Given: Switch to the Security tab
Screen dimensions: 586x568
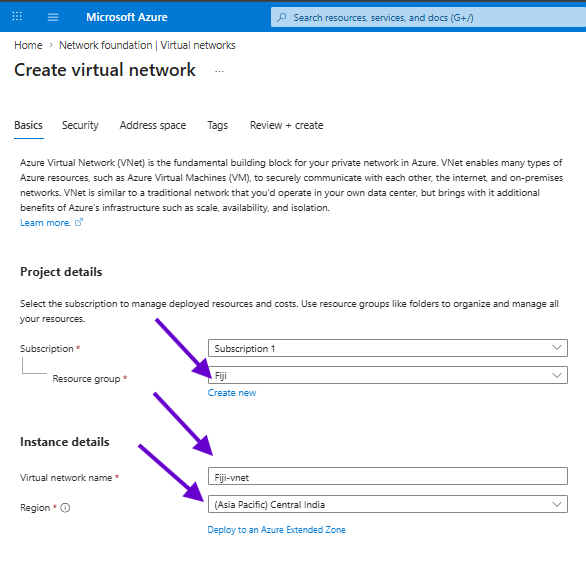Looking at the screenshot, I should pyautogui.click(x=80, y=125).
